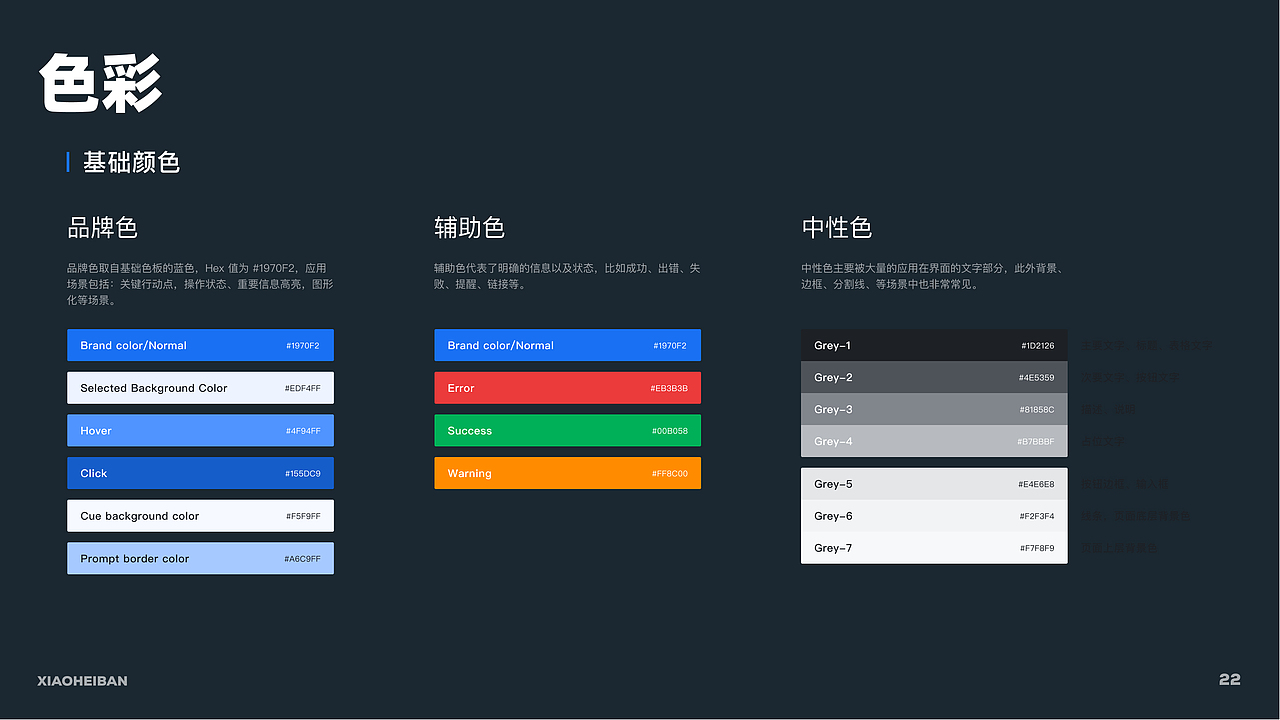Select the orange Warning swatch
Screen dimensions: 1280x720
pos(567,473)
